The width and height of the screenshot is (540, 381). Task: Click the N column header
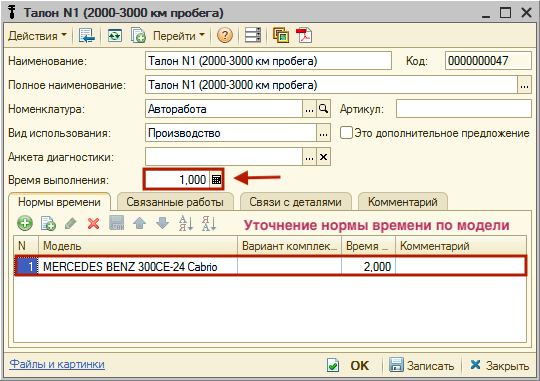click(x=26, y=246)
